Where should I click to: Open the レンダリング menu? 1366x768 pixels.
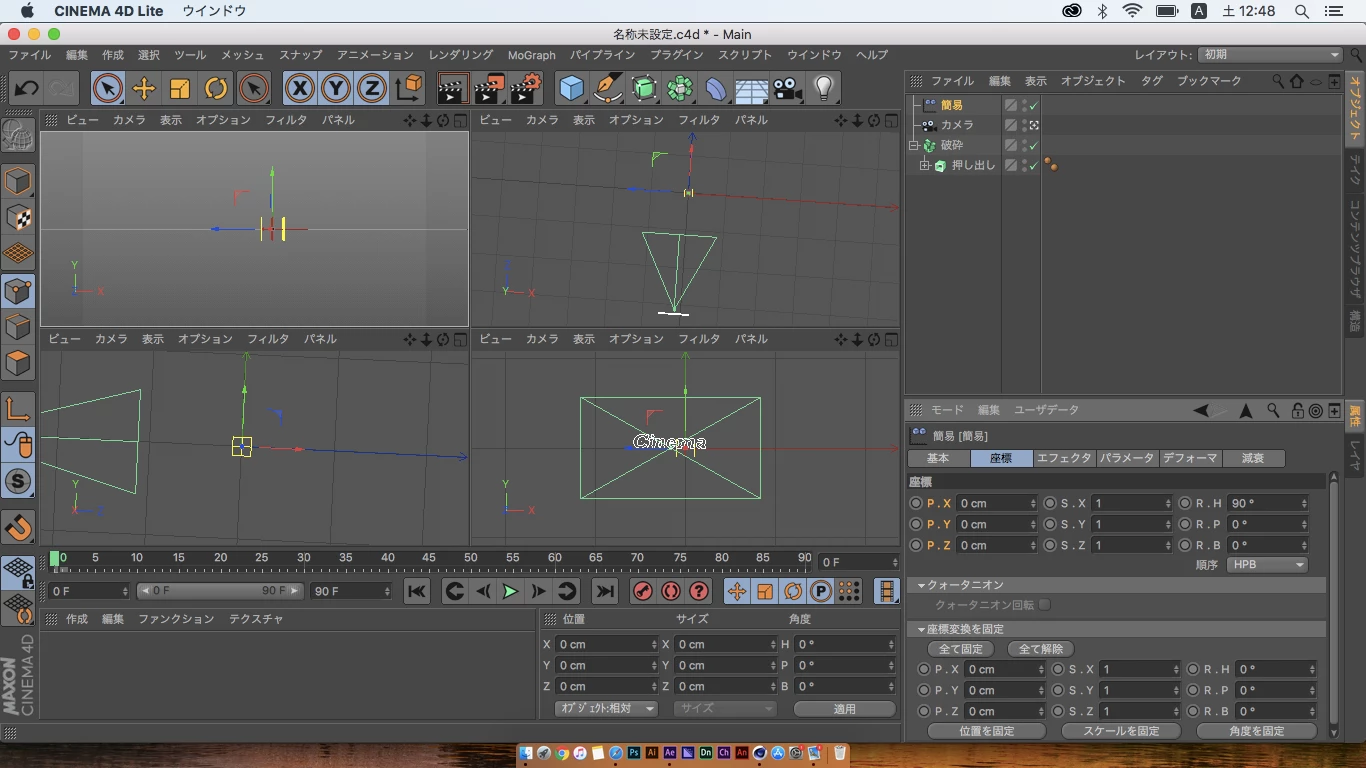tap(461, 55)
